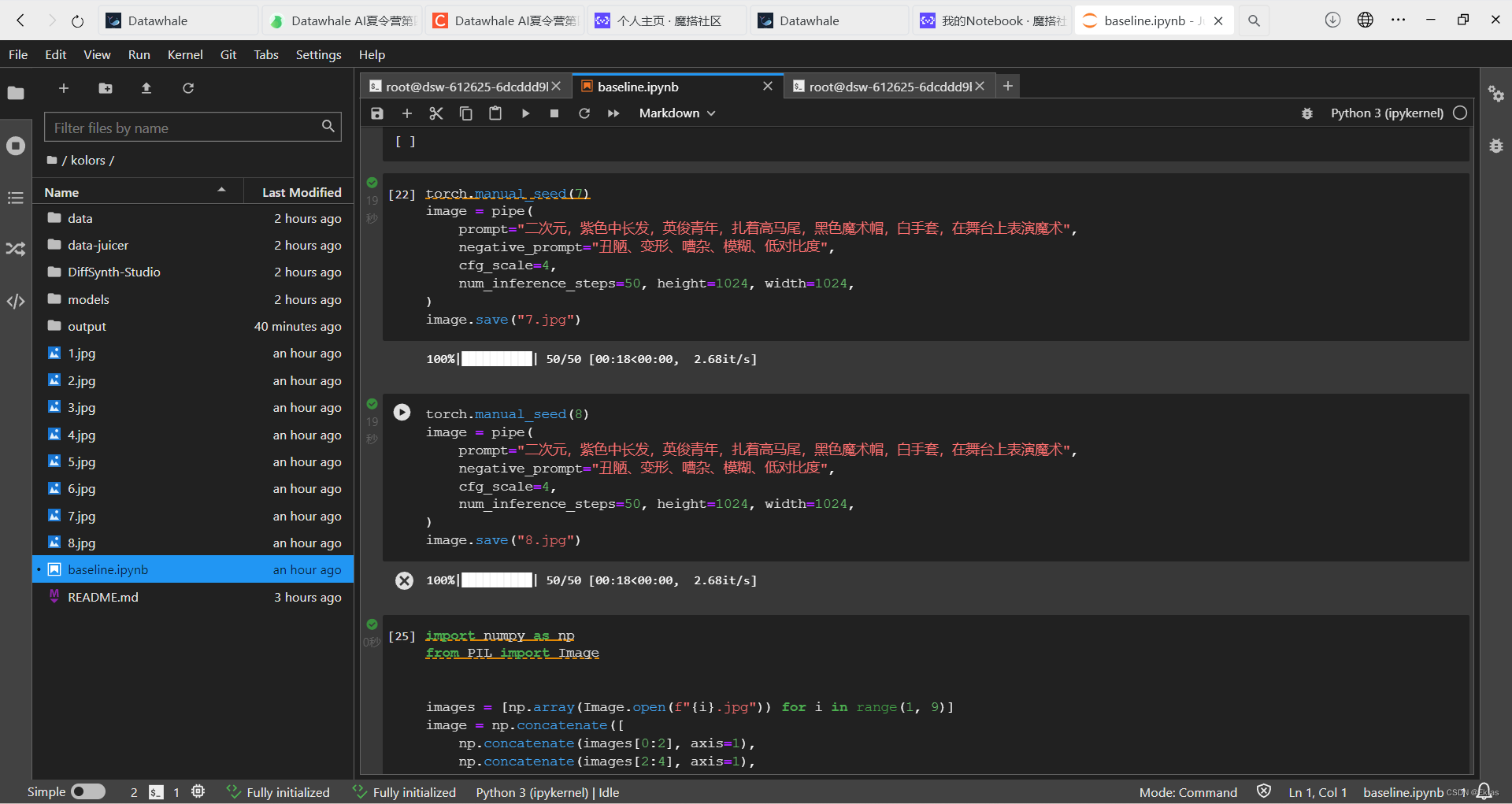Sort files by Name column
Image resolution: width=1512 pixels, height=804 pixels.
click(136, 191)
